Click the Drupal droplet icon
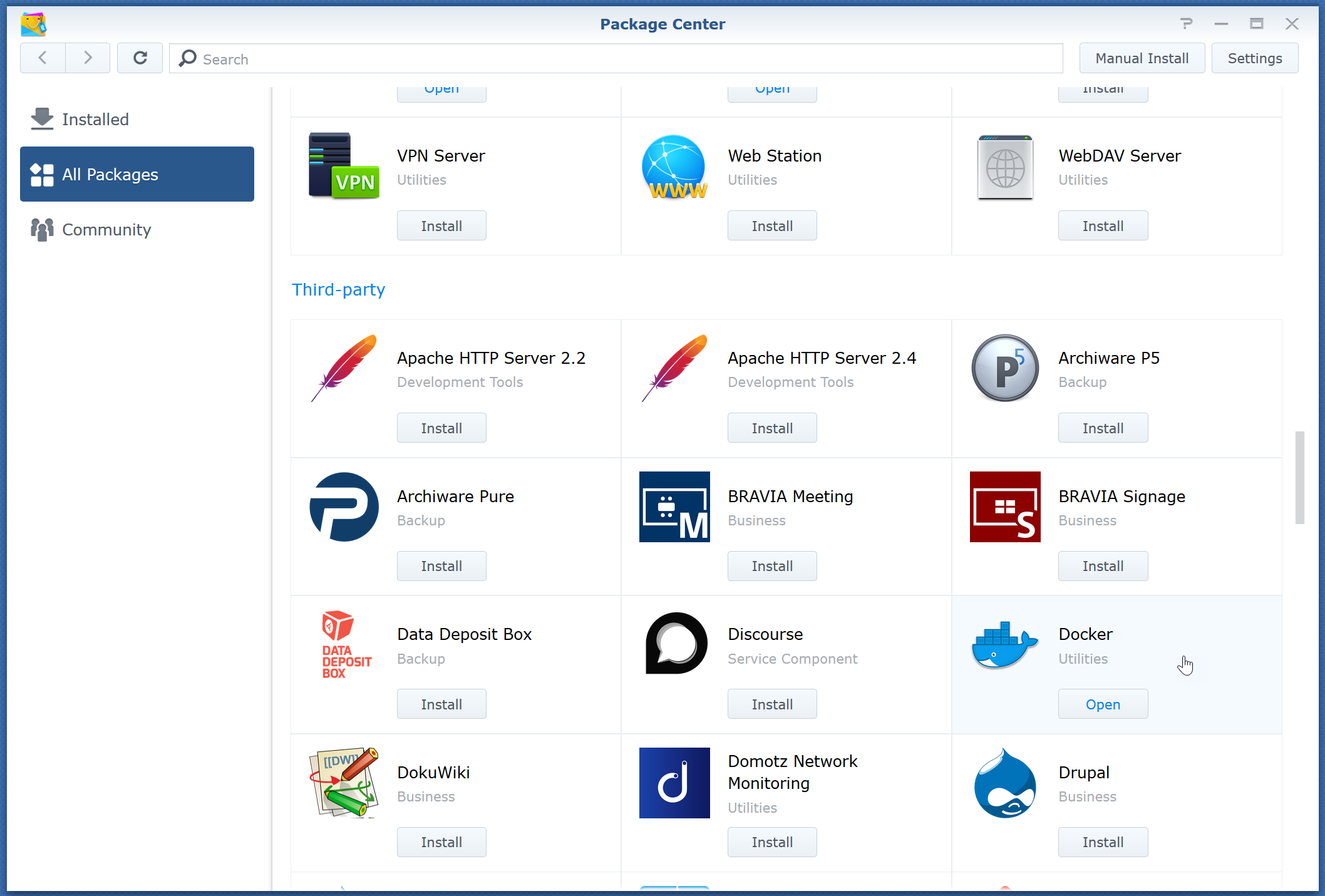This screenshot has height=896, width=1325. pos(1004,783)
